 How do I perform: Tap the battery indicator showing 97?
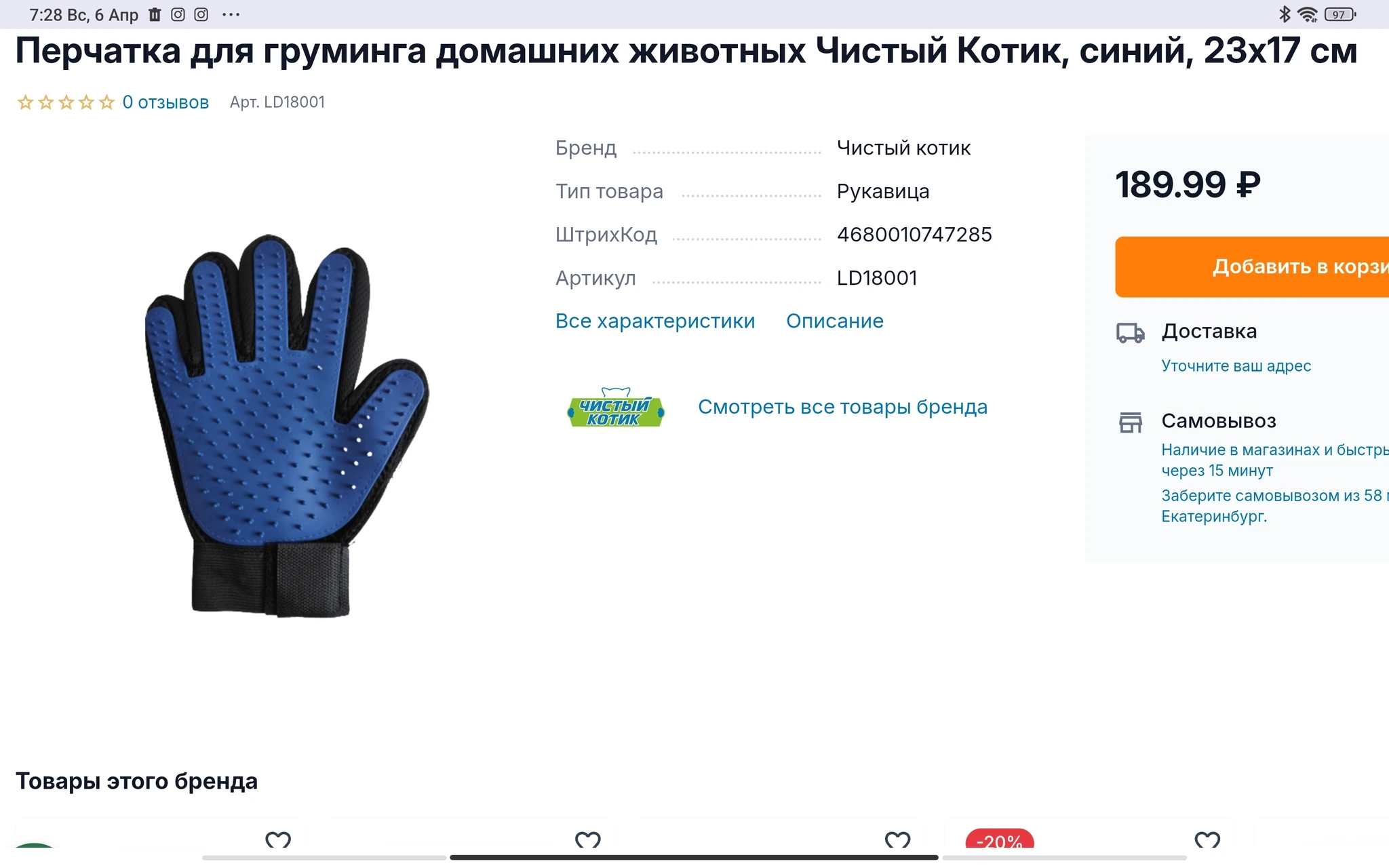(1340, 14)
